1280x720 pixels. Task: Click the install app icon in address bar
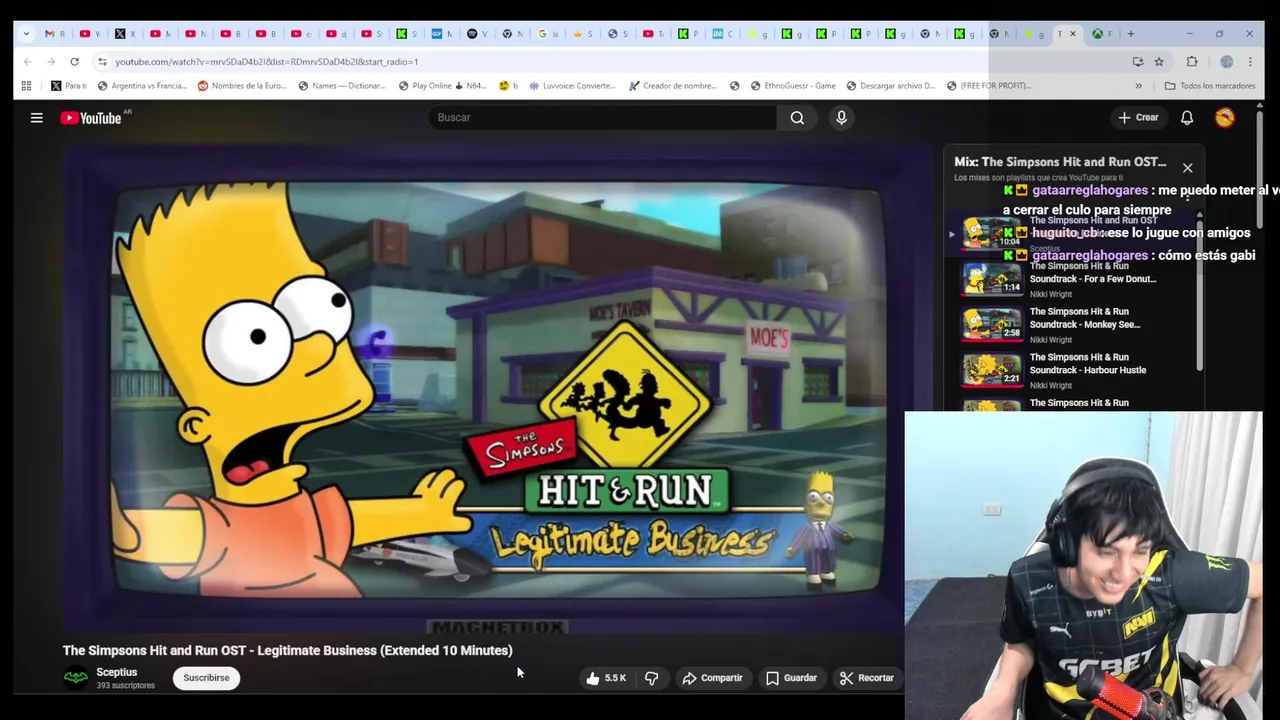click(x=1138, y=61)
